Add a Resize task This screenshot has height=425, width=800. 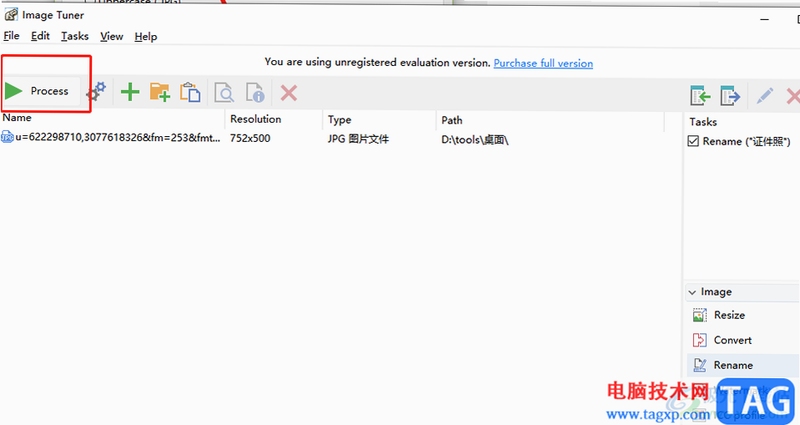click(x=730, y=315)
